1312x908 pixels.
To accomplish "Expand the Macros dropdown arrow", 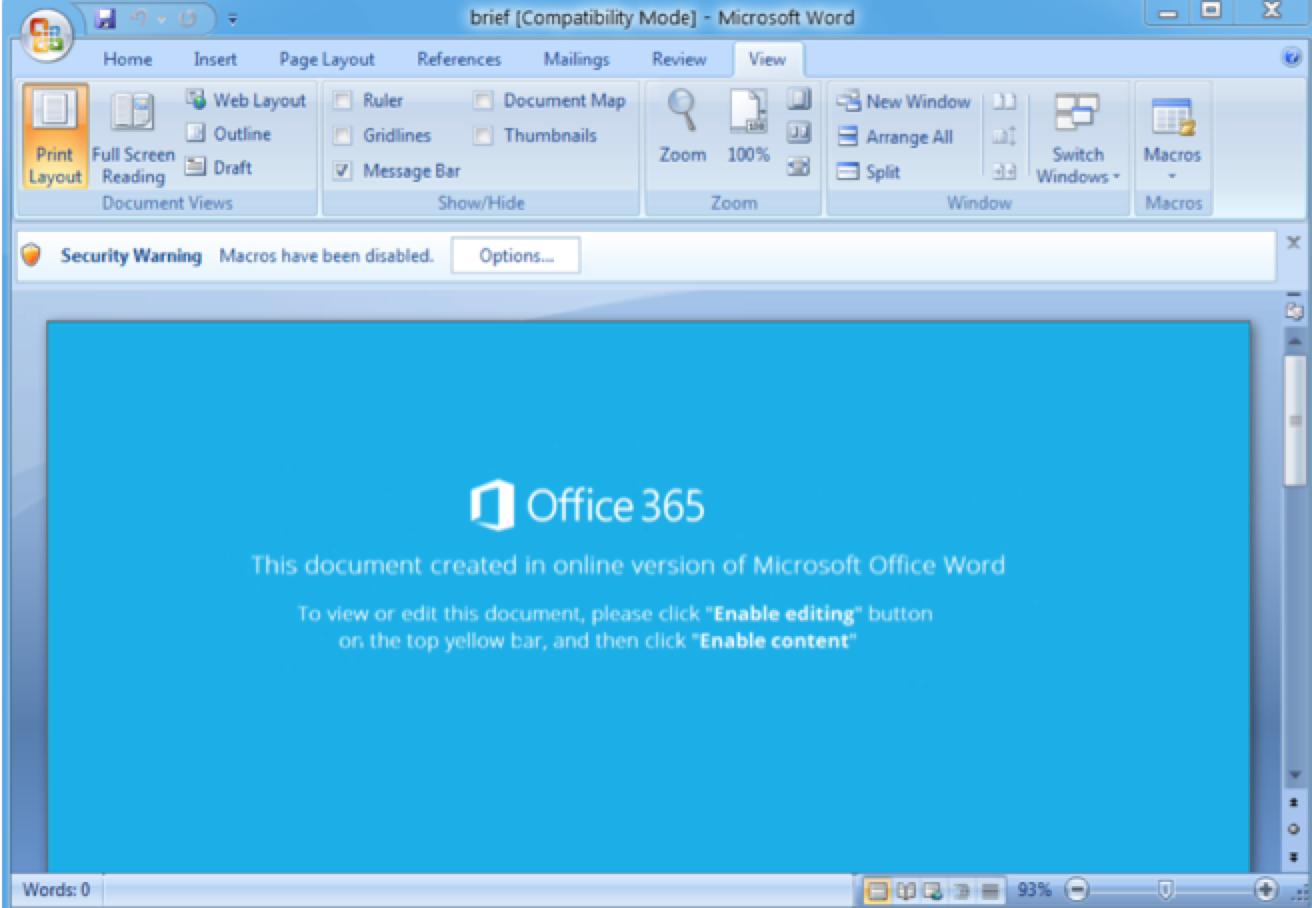I will coord(1172,176).
